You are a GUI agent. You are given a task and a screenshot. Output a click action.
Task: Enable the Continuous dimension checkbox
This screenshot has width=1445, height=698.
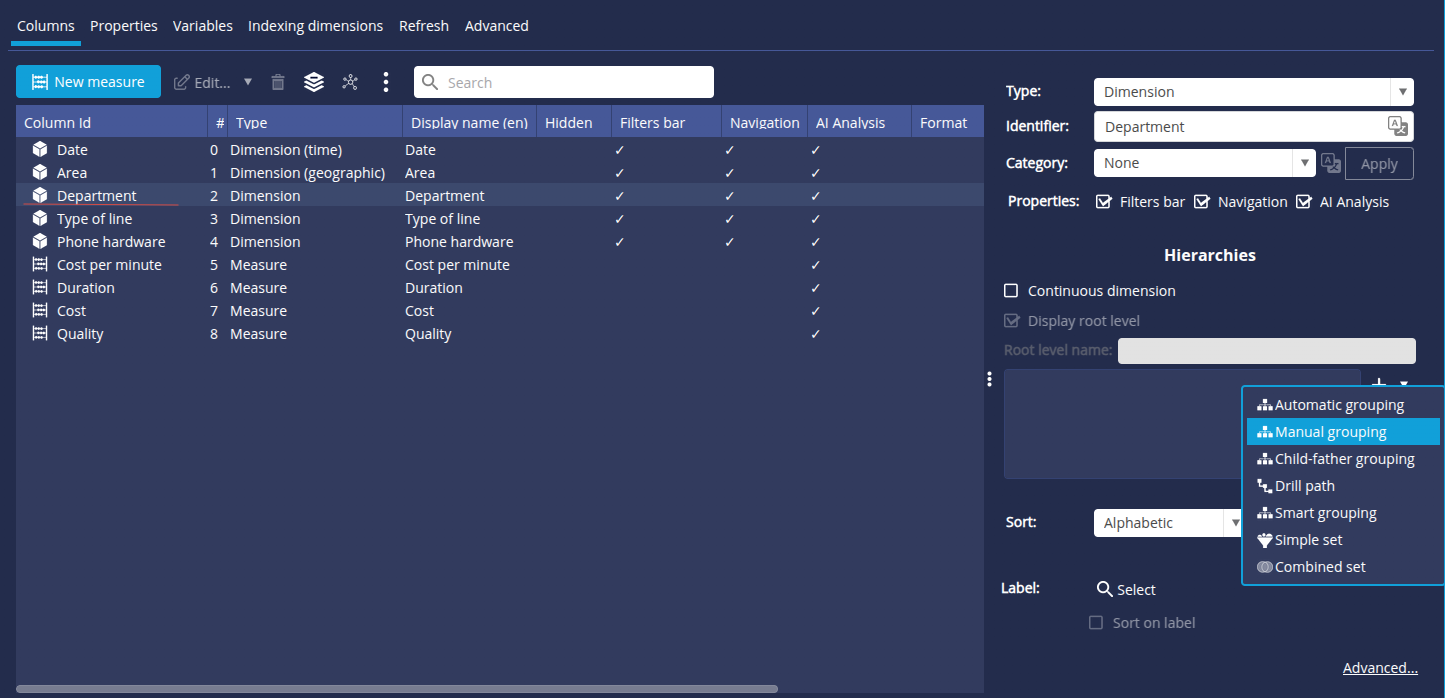click(x=1011, y=291)
